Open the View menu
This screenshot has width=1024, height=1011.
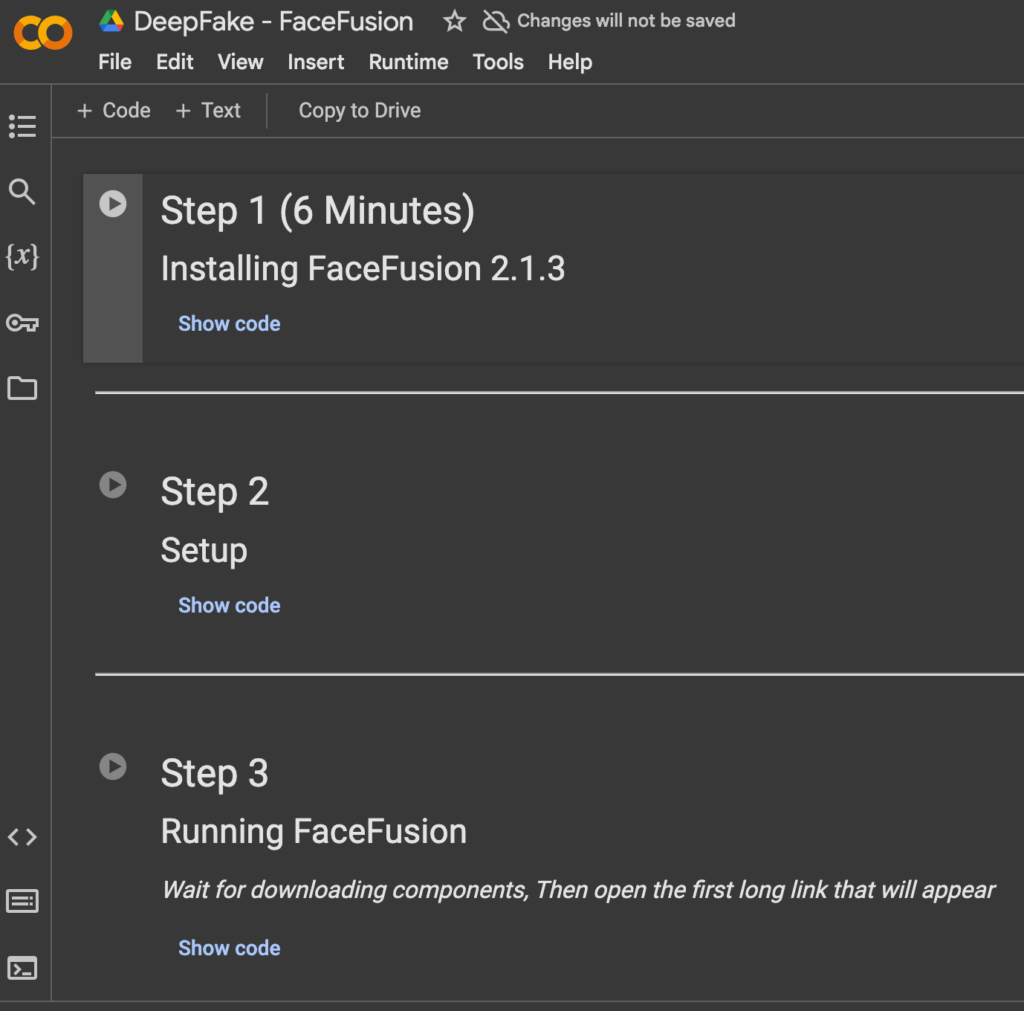[240, 62]
